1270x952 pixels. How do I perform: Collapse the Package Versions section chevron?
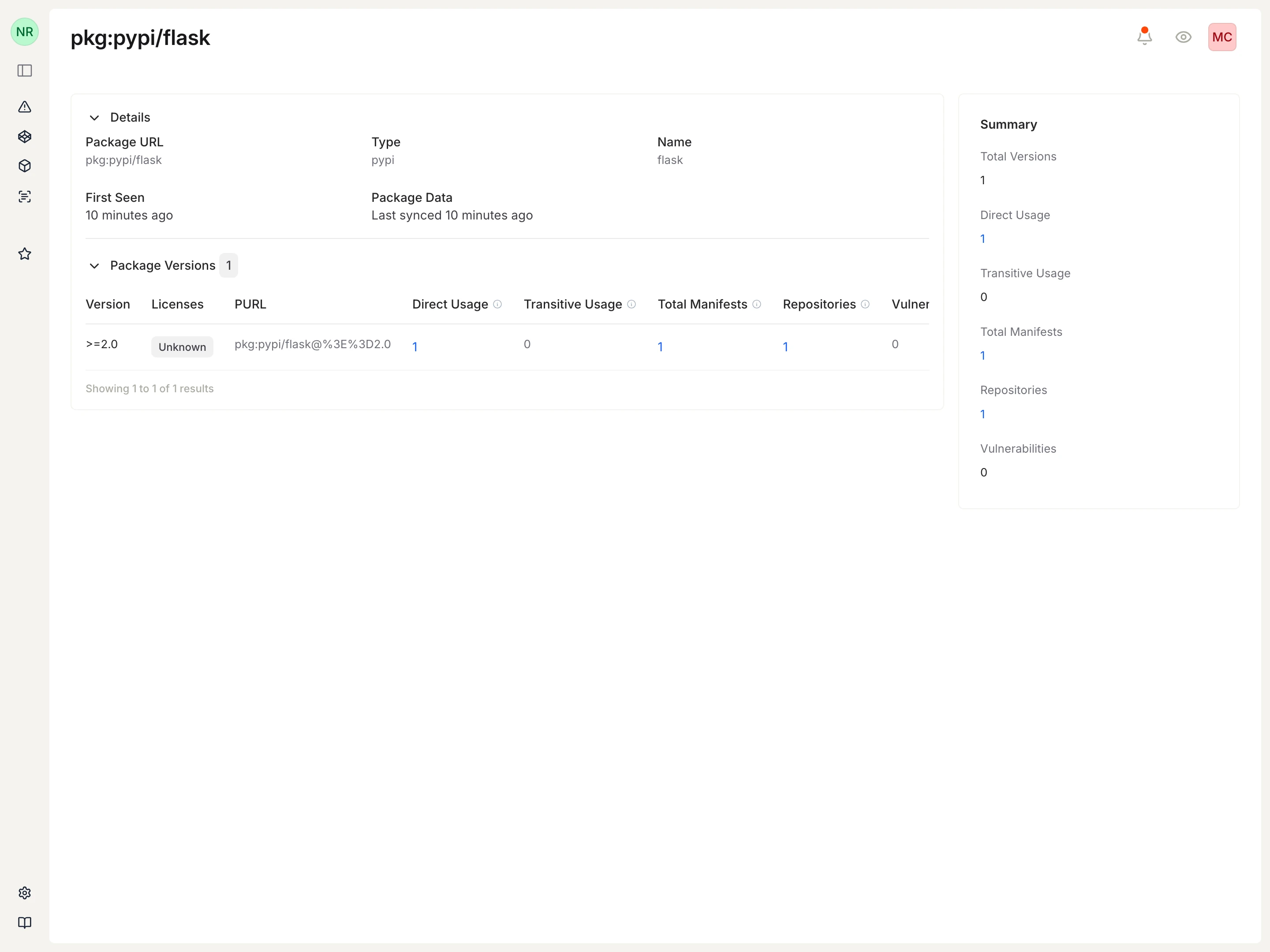[94, 266]
